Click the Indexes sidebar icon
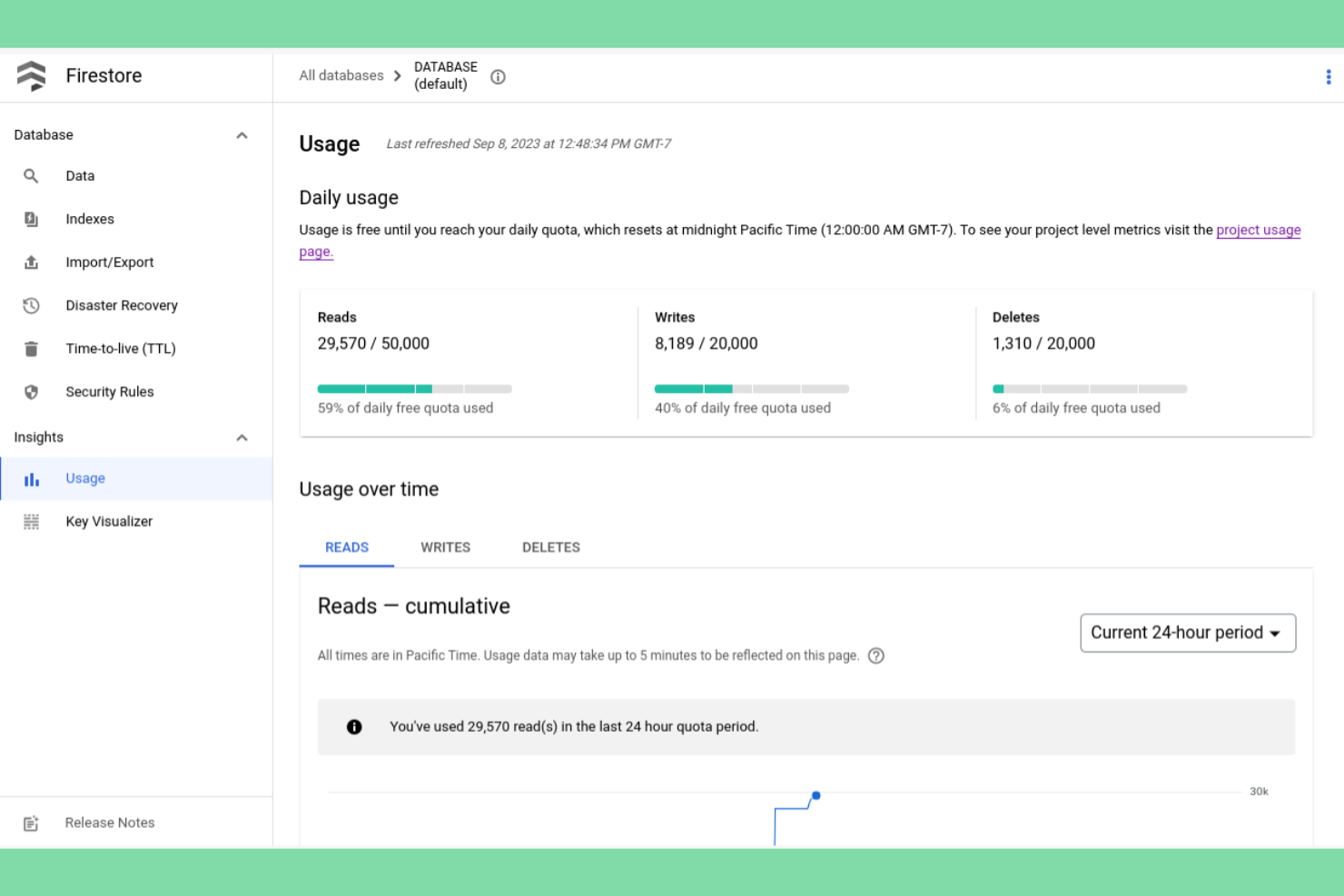 (31, 219)
